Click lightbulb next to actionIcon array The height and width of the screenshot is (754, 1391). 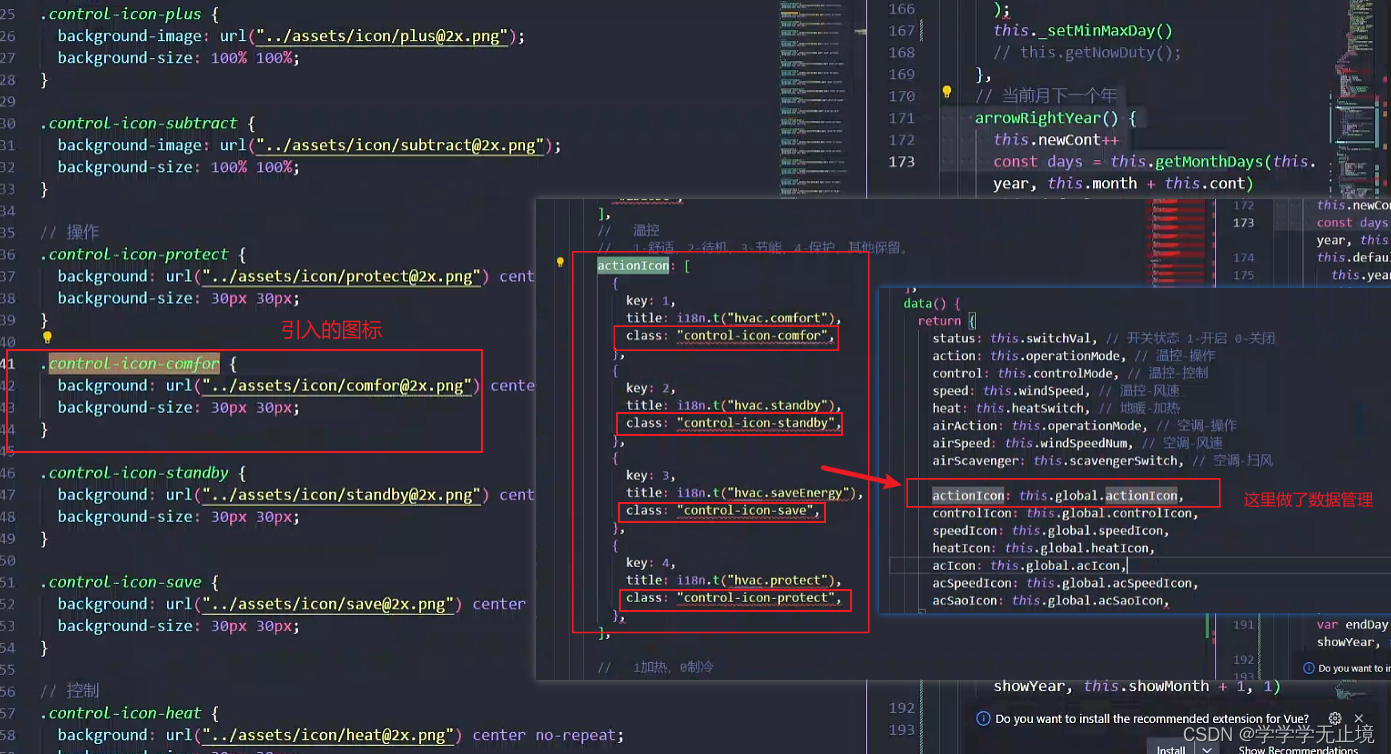(560, 262)
